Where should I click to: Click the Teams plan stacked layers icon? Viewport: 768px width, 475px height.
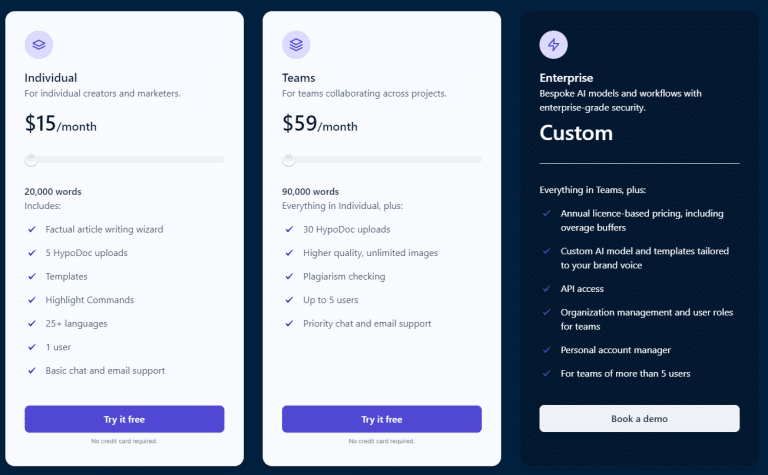tap(296, 45)
